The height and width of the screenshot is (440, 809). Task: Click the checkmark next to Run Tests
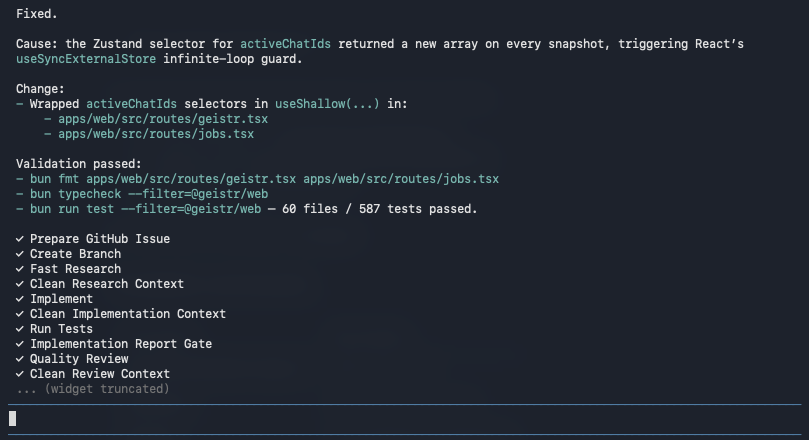coord(20,329)
